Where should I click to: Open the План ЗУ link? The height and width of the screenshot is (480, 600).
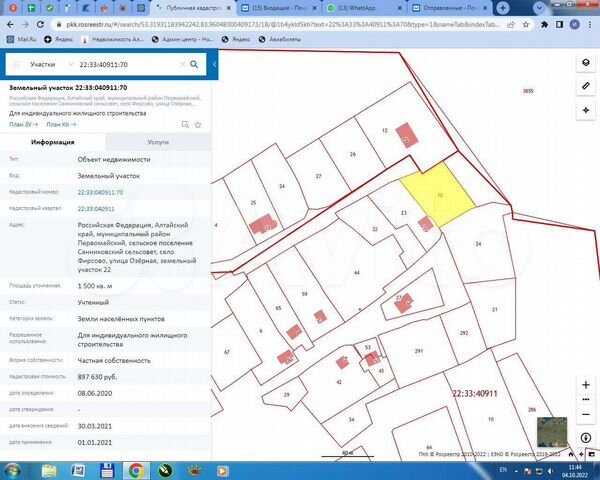coord(23,124)
